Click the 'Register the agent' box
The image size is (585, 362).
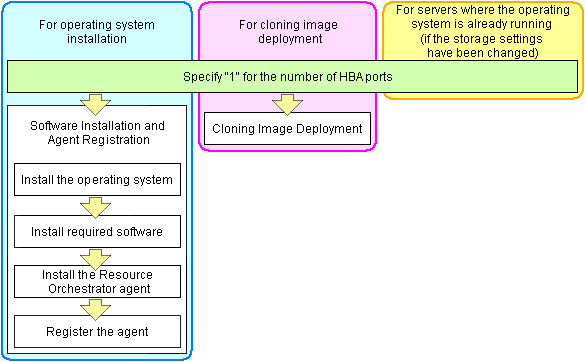pyautogui.click(x=97, y=331)
